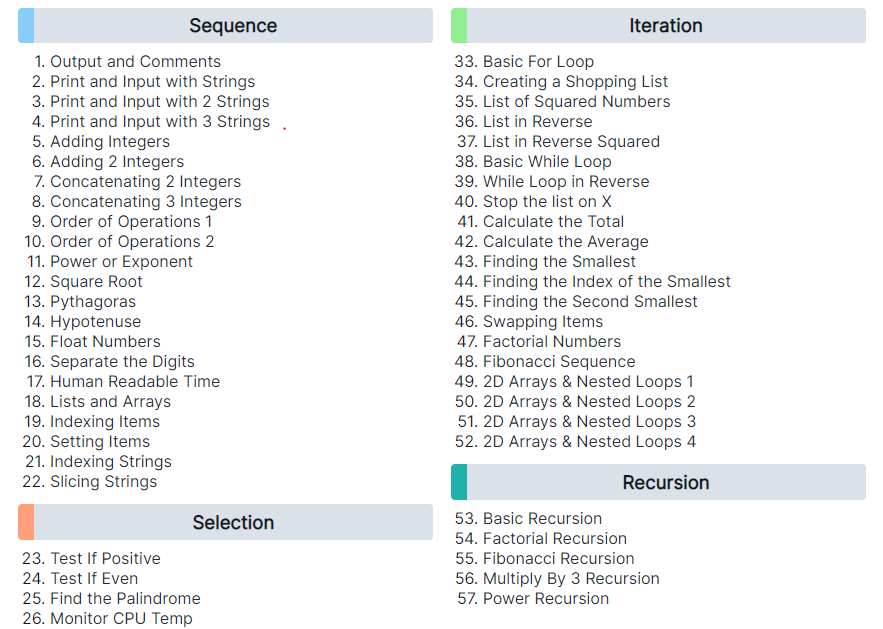Open Finding the Index of the Smallest
883x629 pixels.
(x=606, y=282)
